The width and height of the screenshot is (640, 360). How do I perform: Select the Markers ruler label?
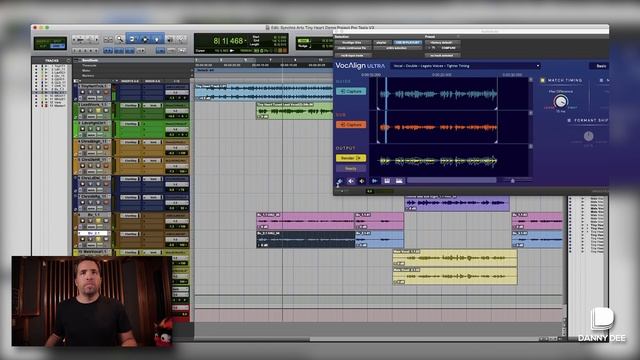88,75
